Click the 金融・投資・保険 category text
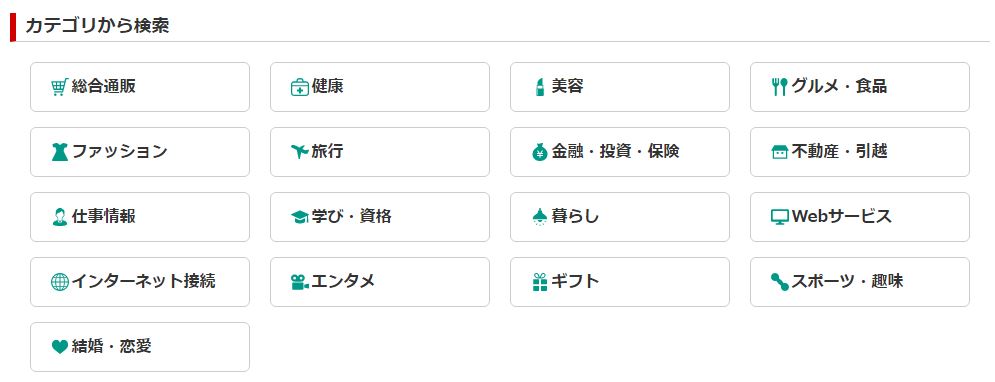The width and height of the screenshot is (995, 382). point(616,152)
